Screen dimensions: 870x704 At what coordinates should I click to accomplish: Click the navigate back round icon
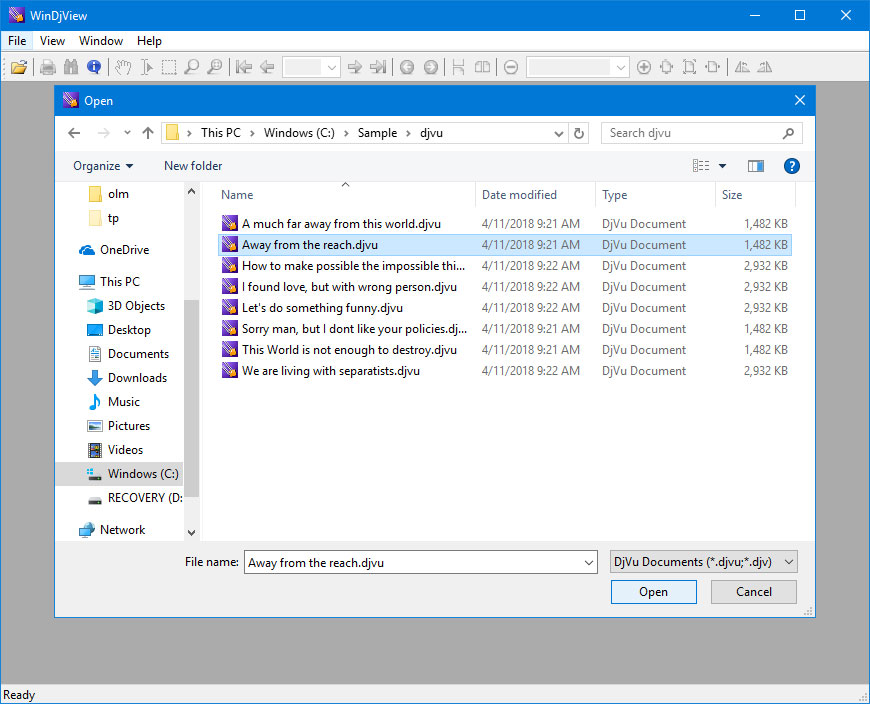[407, 68]
